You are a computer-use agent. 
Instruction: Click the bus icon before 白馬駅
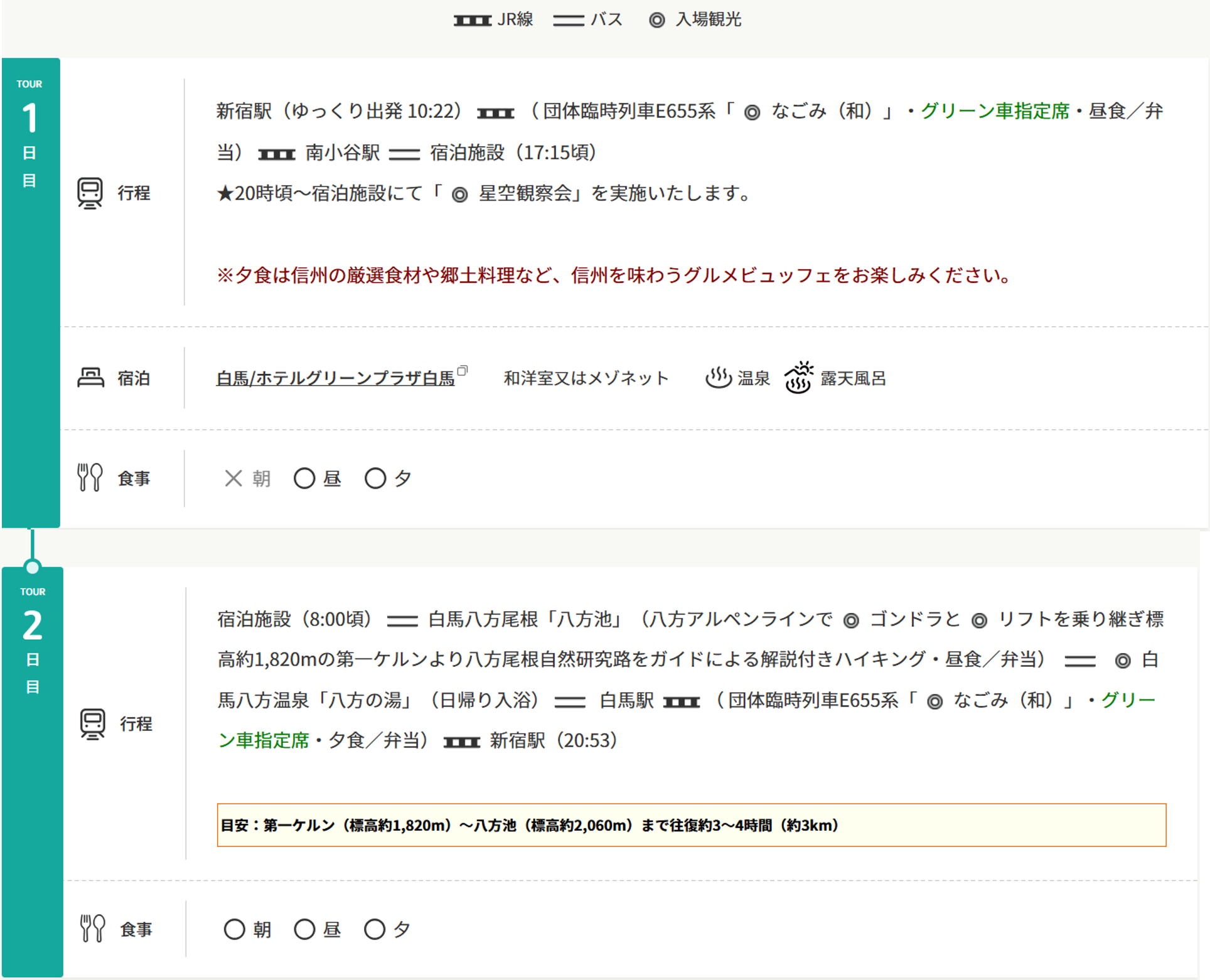[570, 702]
